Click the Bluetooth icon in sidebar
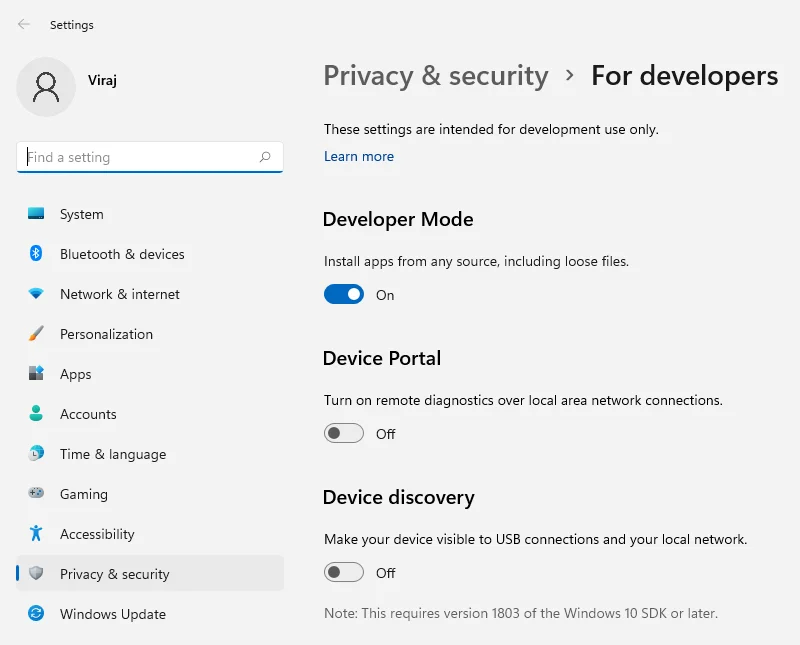 [36, 253]
